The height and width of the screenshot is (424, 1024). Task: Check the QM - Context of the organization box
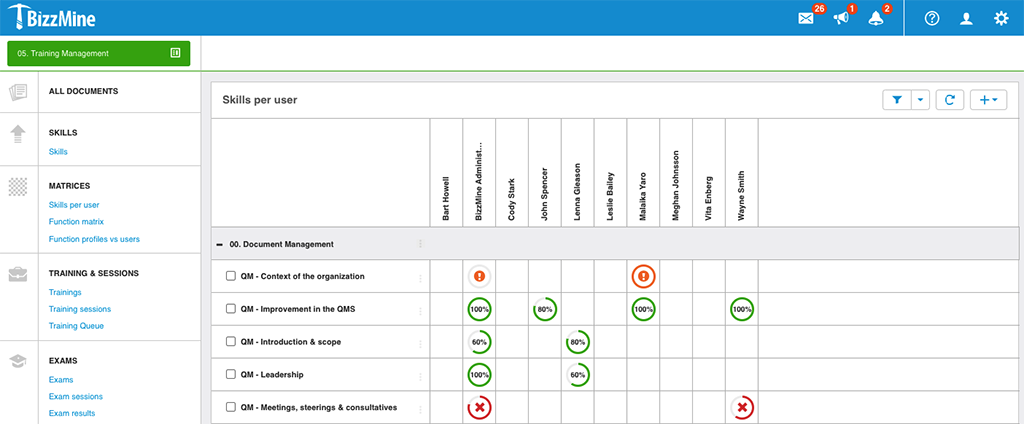pyautogui.click(x=231, y=276)
